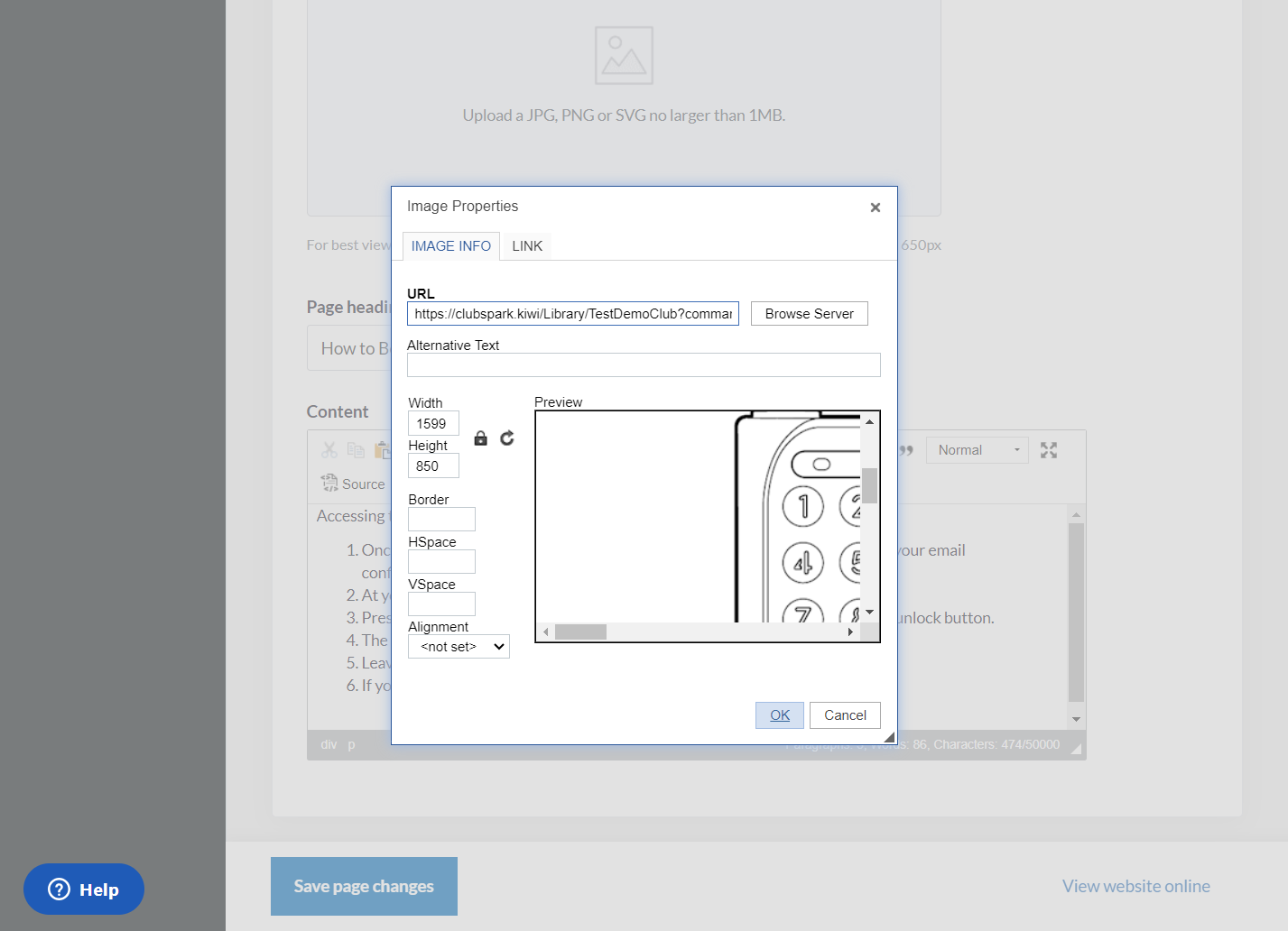
Task: Click the Alternative Text field
Action: click(644, 364)
